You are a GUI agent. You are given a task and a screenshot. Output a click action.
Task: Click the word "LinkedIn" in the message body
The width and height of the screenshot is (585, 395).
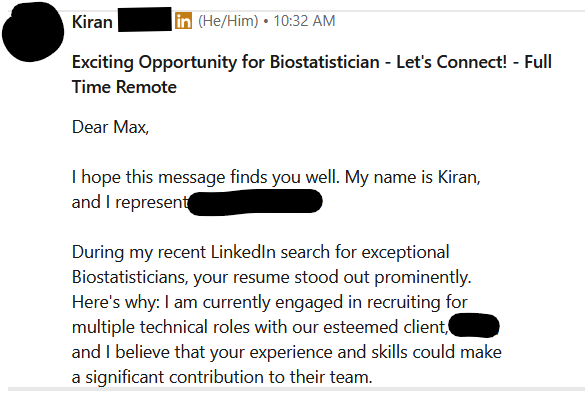tap(243, 252)
